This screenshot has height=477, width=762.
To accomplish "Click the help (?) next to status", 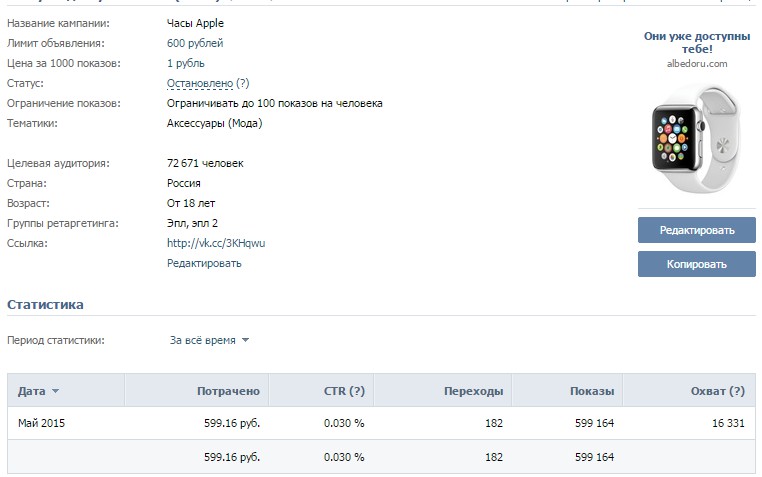I will tap(243, 83).
